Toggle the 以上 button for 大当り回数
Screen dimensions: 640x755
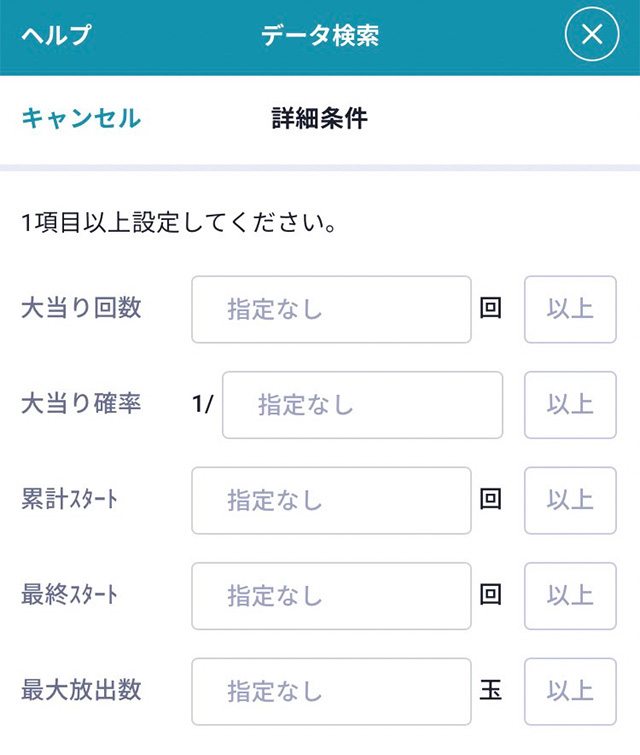[x=570, y=309]
